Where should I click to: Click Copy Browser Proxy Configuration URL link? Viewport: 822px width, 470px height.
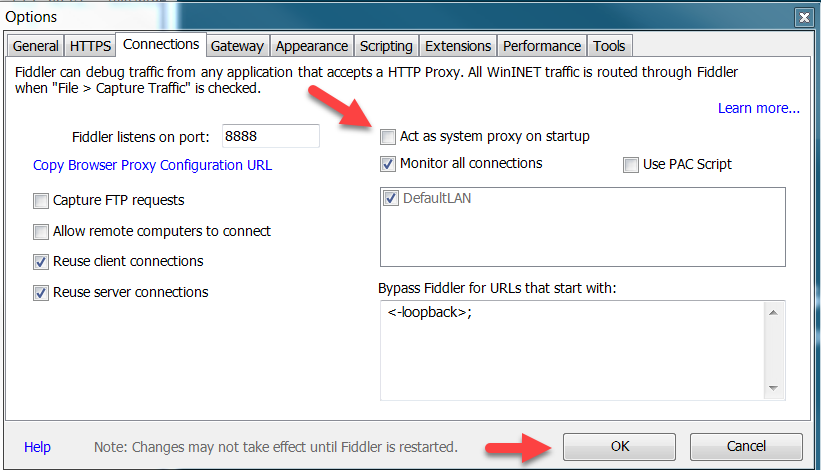click(x=152, y=165)
